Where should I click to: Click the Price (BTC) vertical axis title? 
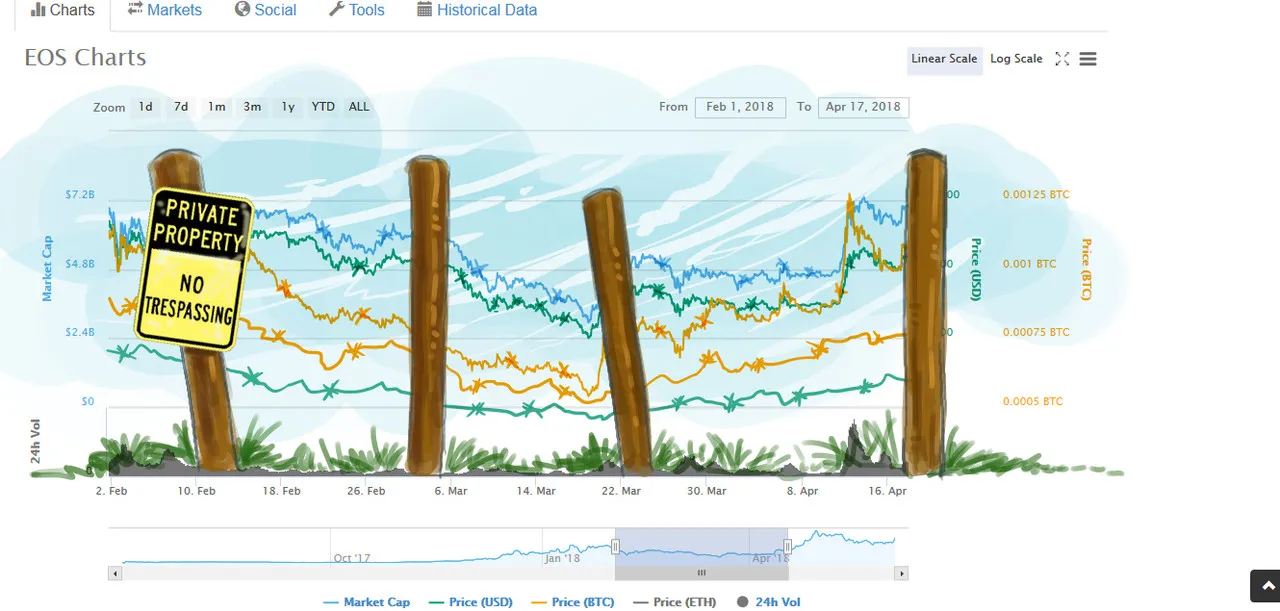(1086, 269)
